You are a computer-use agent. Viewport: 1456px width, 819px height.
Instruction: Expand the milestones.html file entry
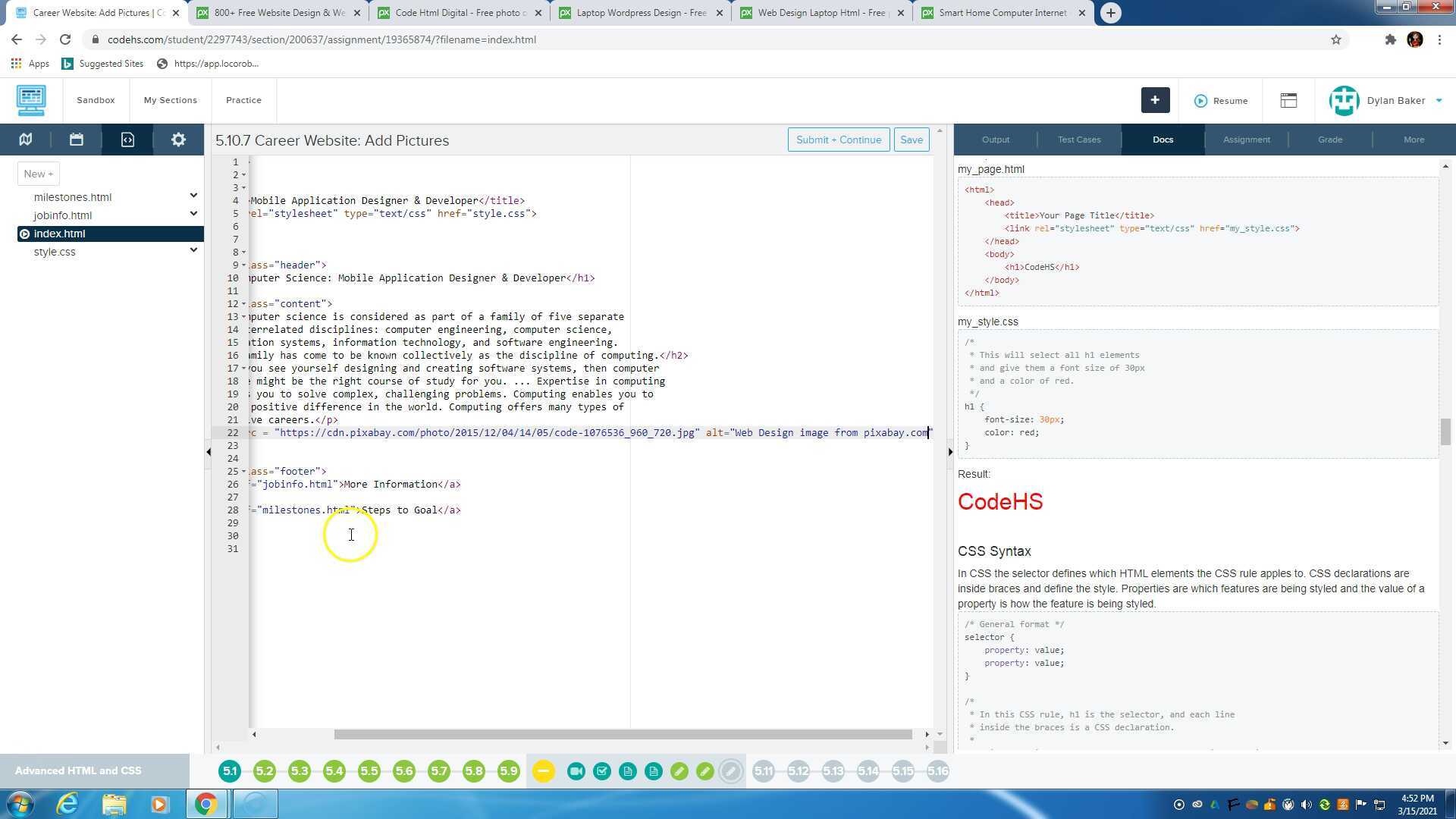(194, 195)
